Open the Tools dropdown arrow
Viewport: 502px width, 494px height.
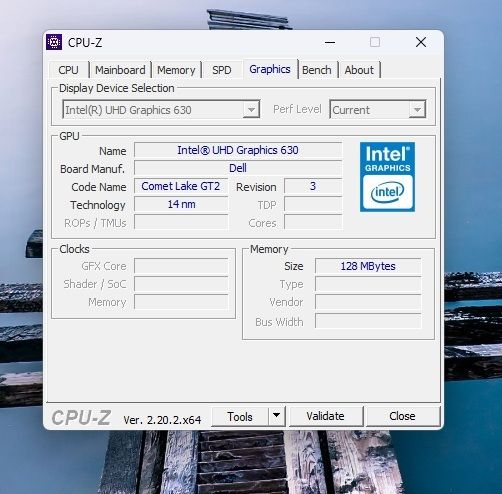pyautogui.click(x=276, y=416)
